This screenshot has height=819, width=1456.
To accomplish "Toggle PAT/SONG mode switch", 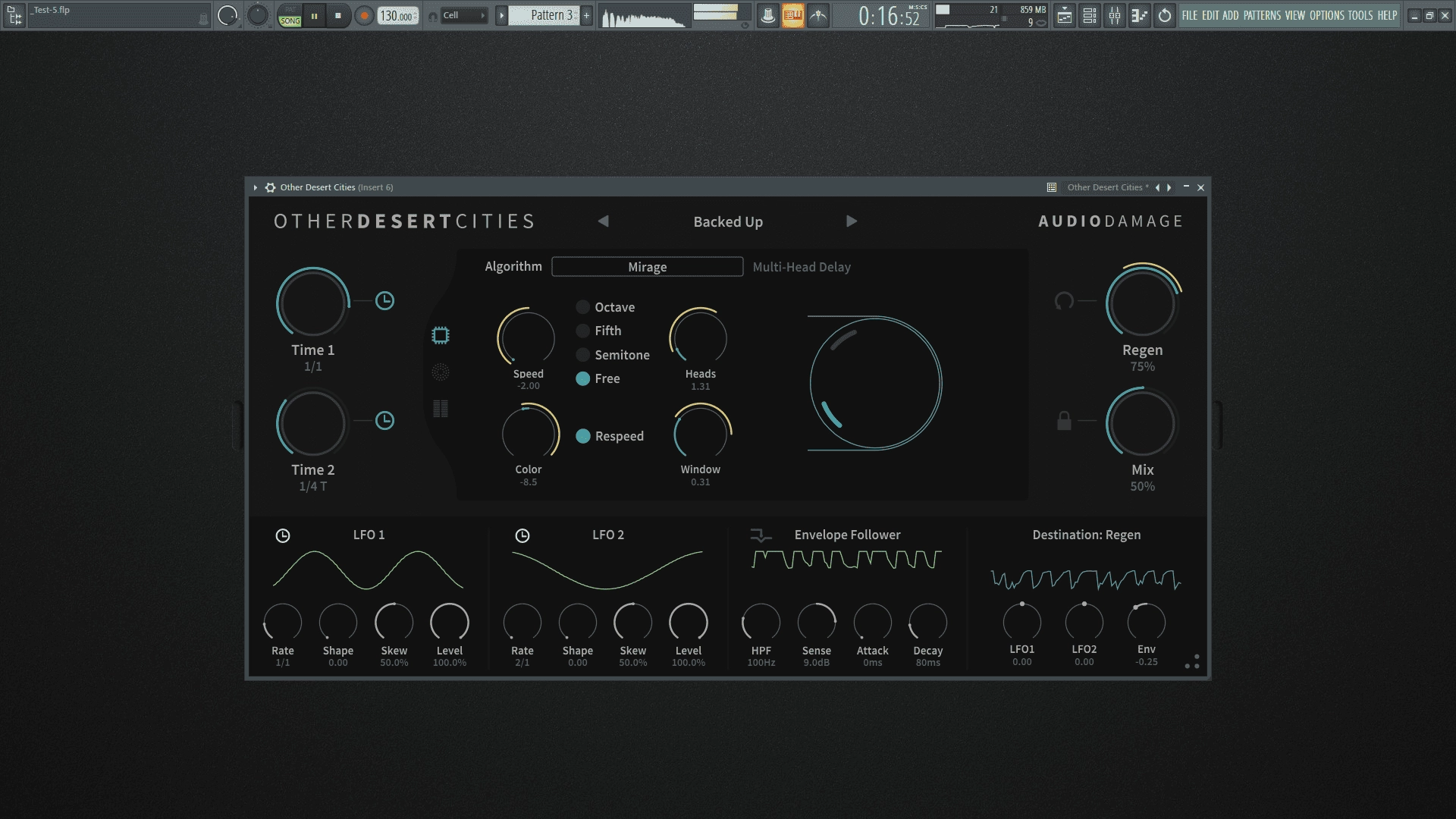I will 290,15.
